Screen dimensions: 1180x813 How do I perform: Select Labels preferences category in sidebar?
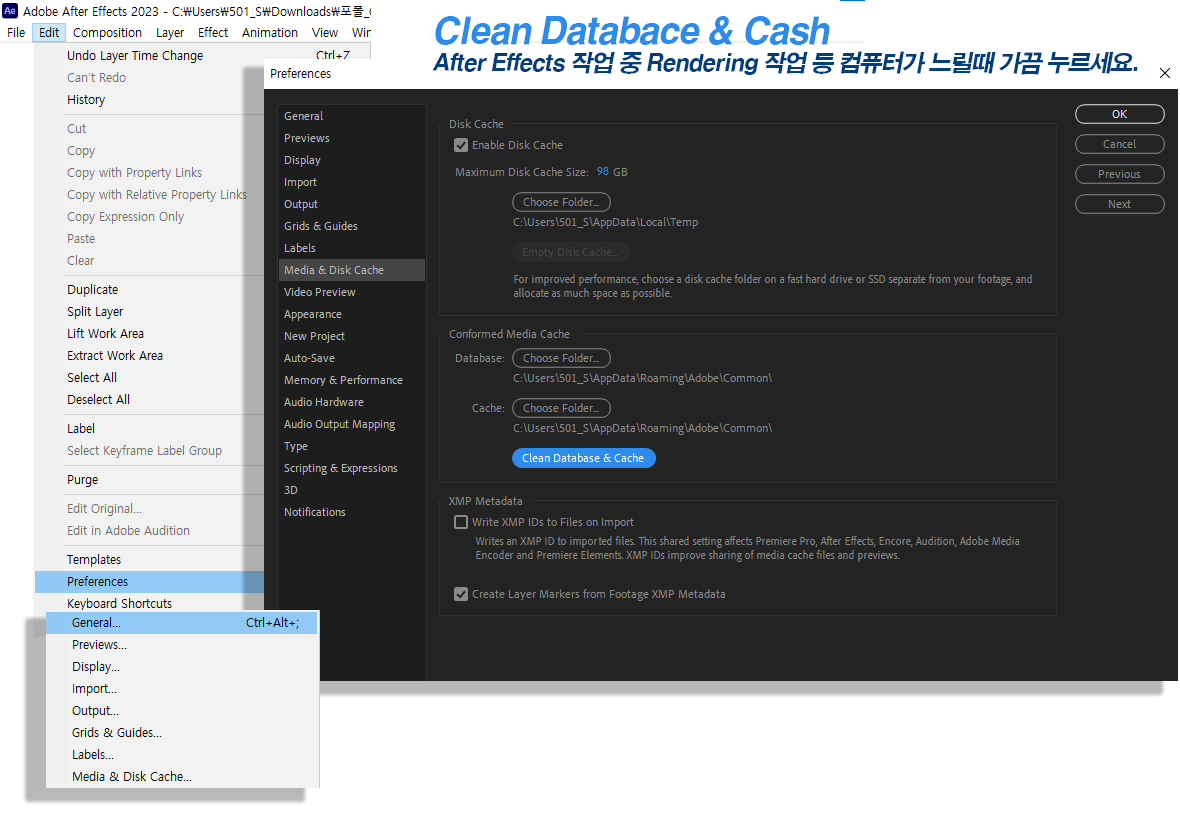coord(351,248)
